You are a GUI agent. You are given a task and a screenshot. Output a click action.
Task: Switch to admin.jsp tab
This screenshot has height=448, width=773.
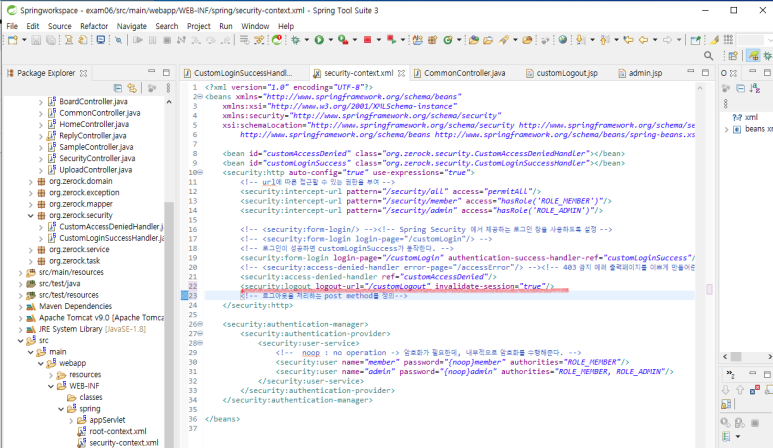point(640,73)
